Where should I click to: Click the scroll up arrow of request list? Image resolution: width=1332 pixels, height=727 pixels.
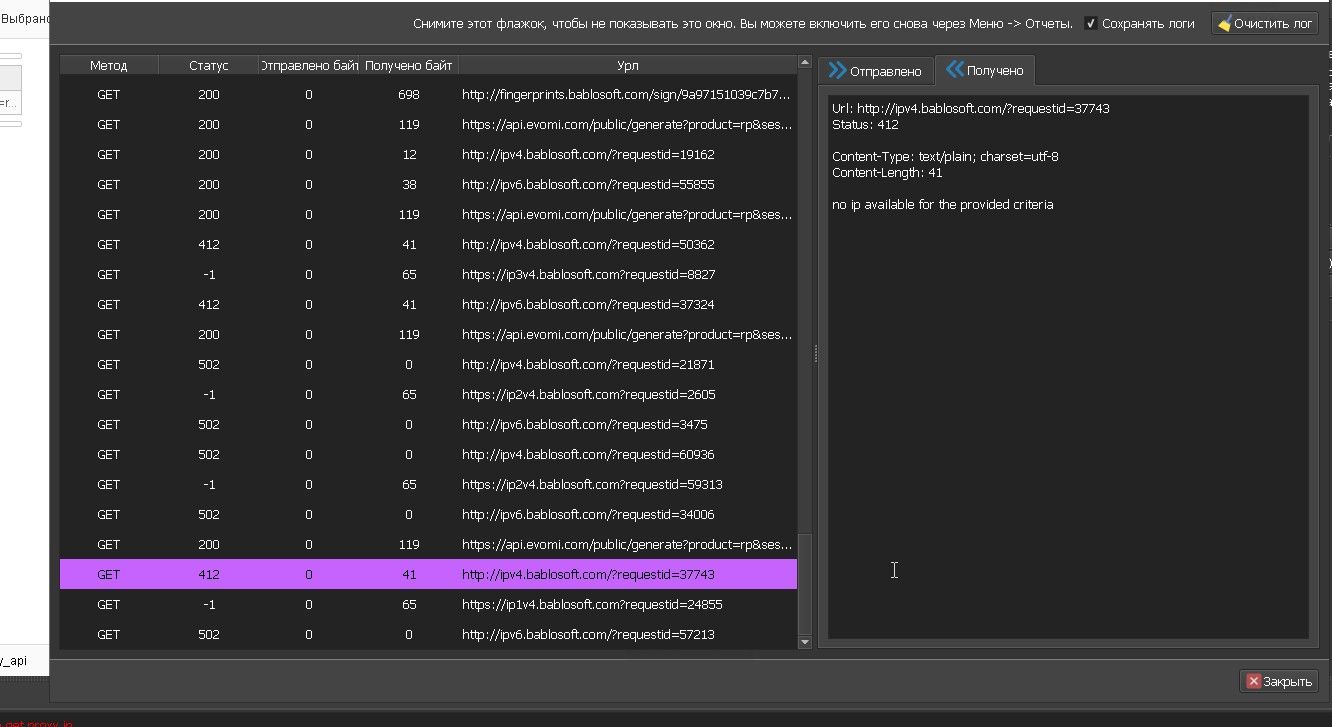coord(805,64)
